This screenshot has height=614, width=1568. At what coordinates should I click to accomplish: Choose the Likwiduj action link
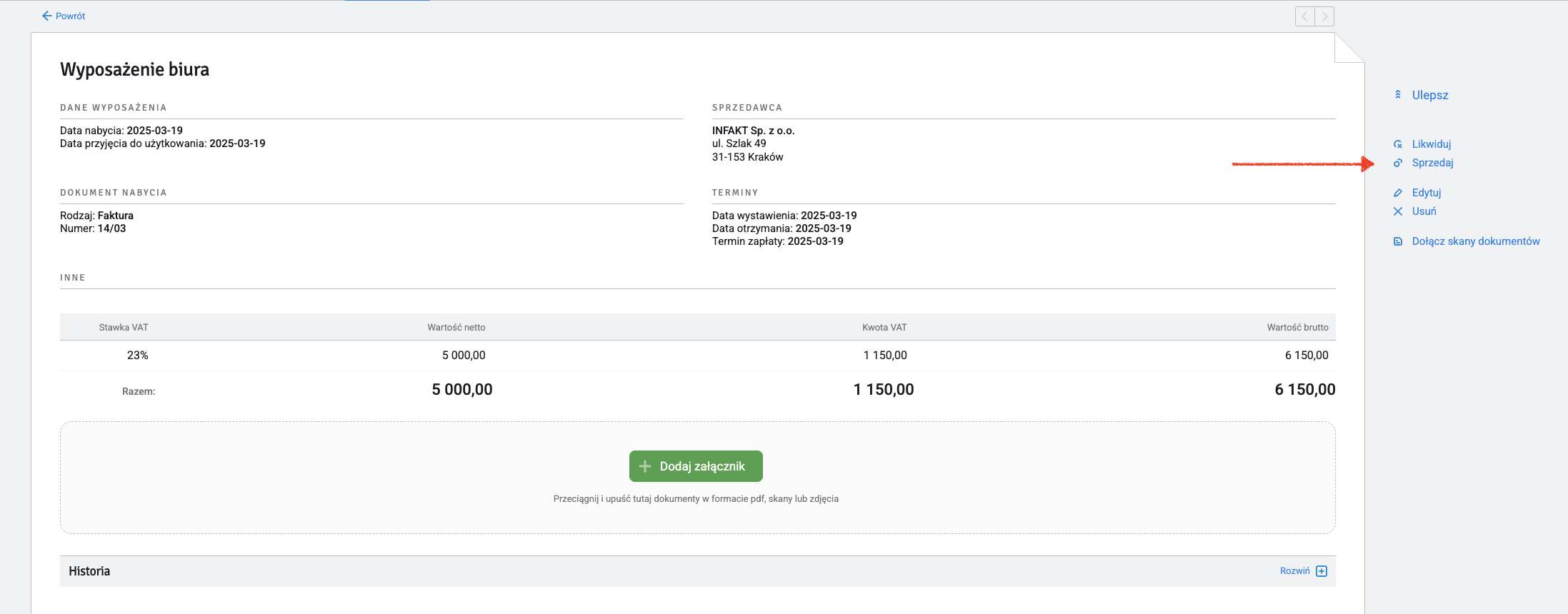[1432, 144]
